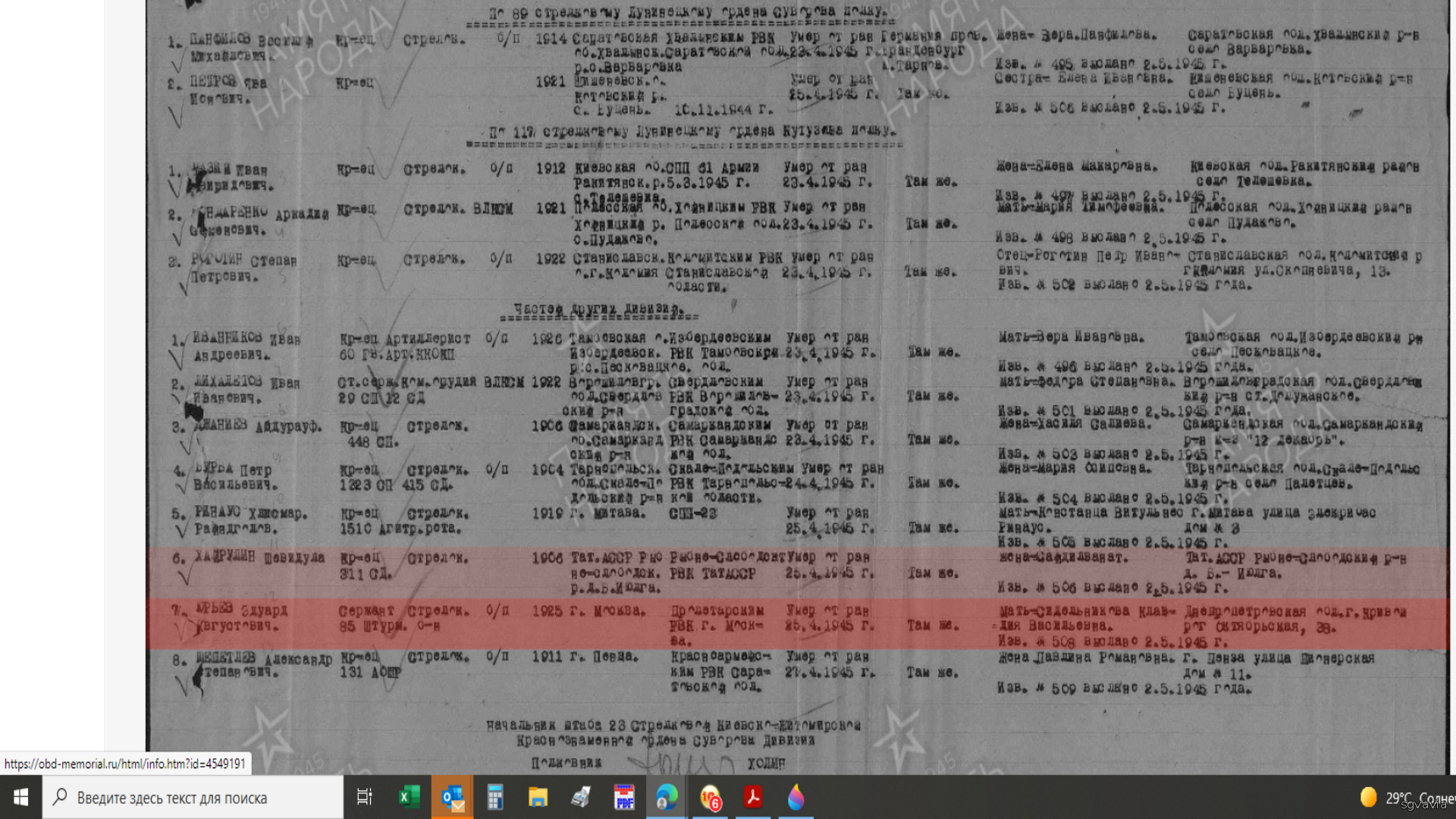
Task: Open the colorful droplet app in taskbar
Action: (795, 797)
